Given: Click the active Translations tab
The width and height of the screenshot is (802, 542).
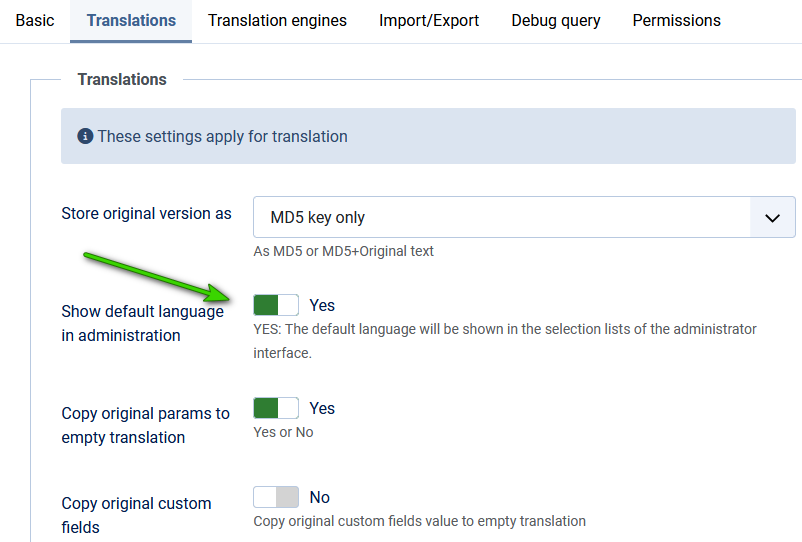Looking at the screenshot, I should coord(131,20).
